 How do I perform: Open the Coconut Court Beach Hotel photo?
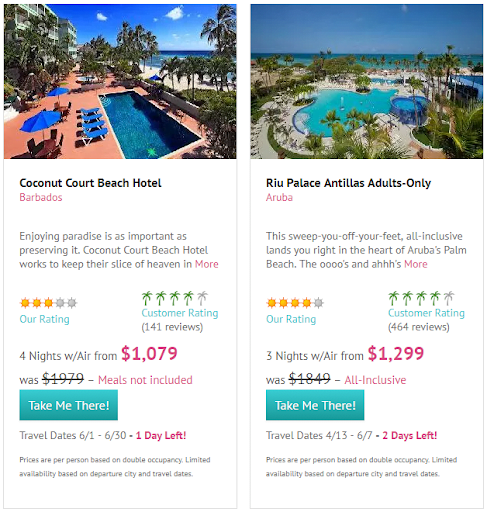120,81
